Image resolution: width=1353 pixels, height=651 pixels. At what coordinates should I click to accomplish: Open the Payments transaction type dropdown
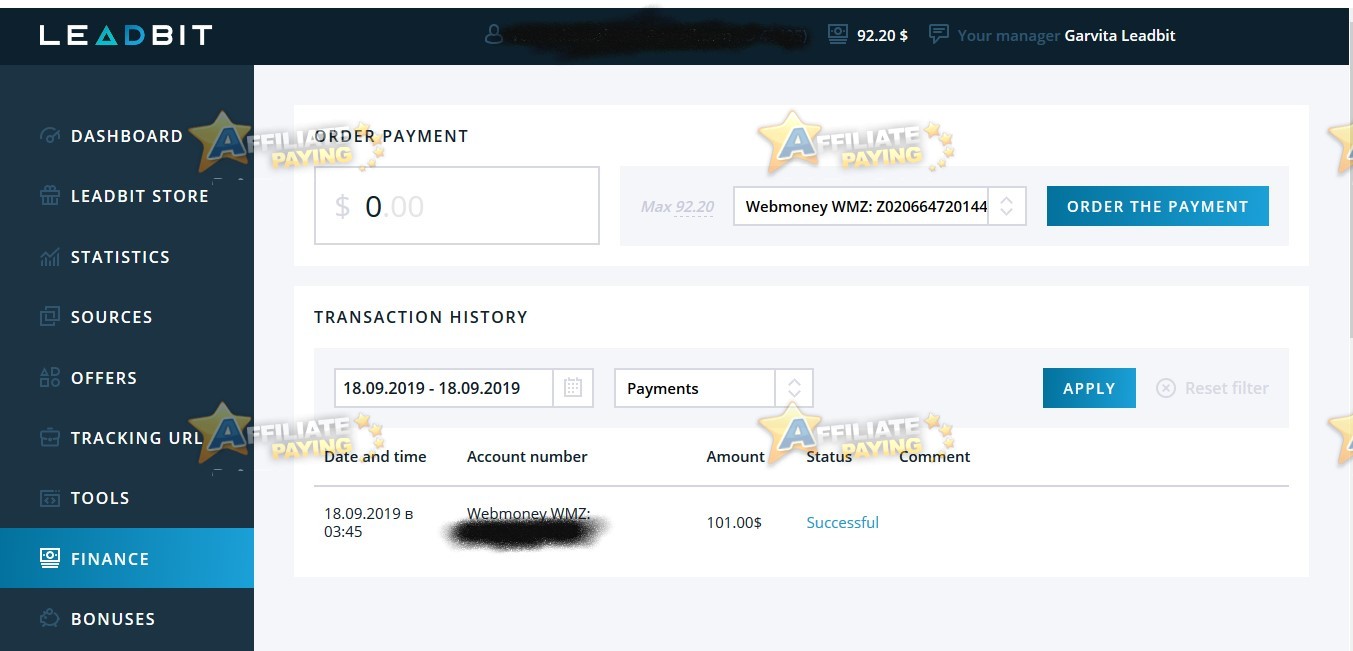[x=714, y=388]
